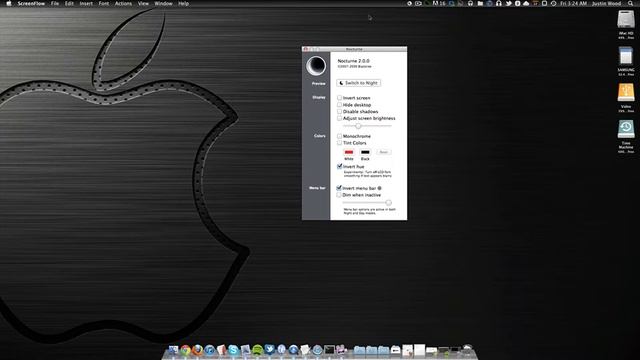640x360 pixels.
Task: Select the iMac HD drive icon
Action: (626, 20)
